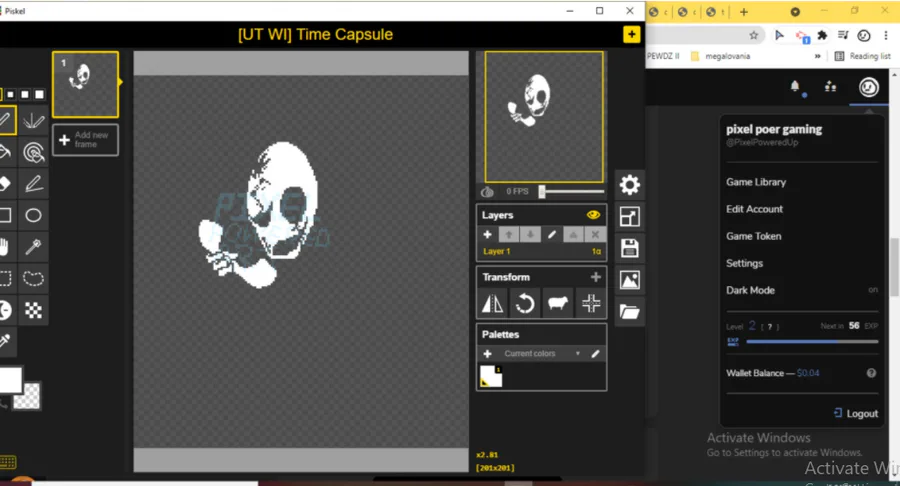Select the Eraser tool
900x486 pixels.
(5, 184)
